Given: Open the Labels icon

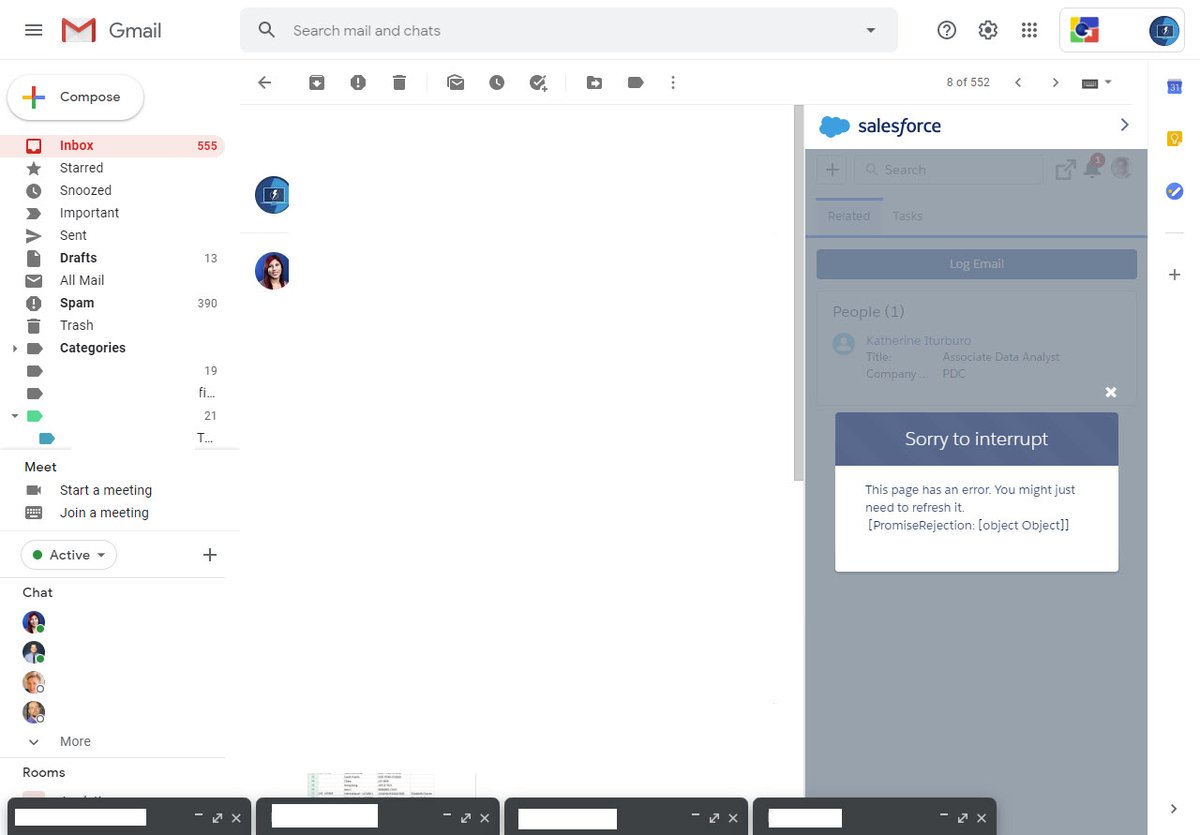Looking at the screenshot, I should coord(635,82).
